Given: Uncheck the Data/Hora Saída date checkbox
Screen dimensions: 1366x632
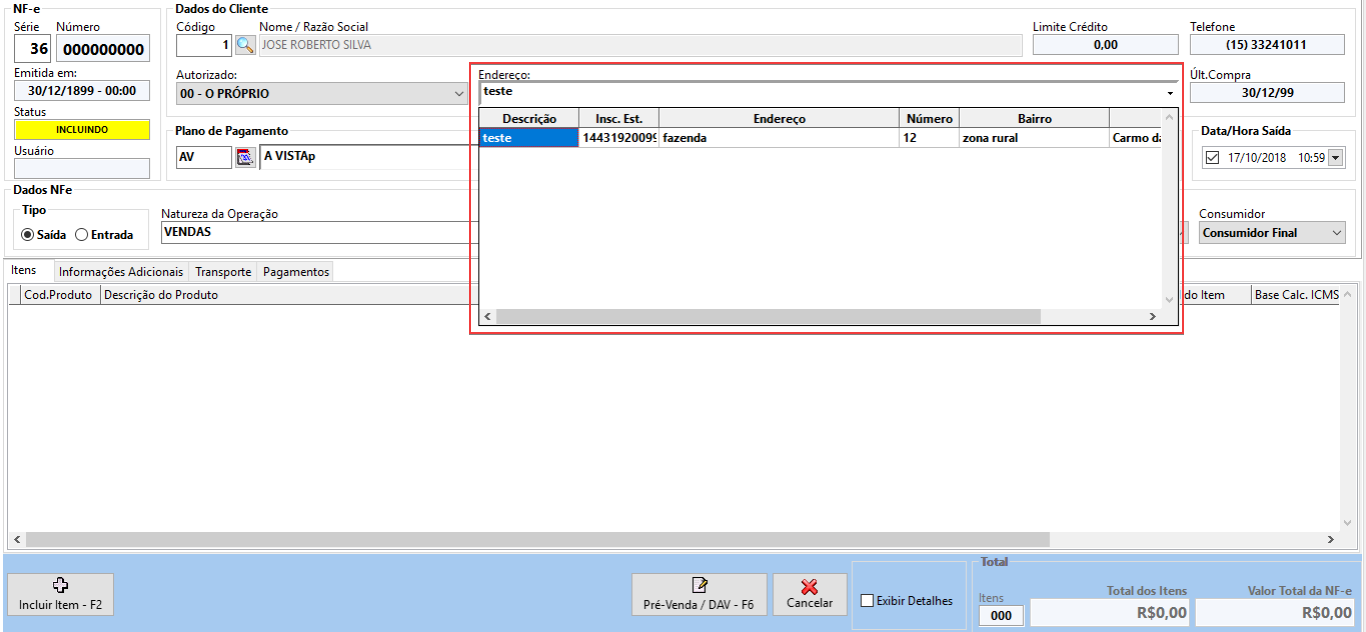Looking at the screenshot, I should 1213,158.
